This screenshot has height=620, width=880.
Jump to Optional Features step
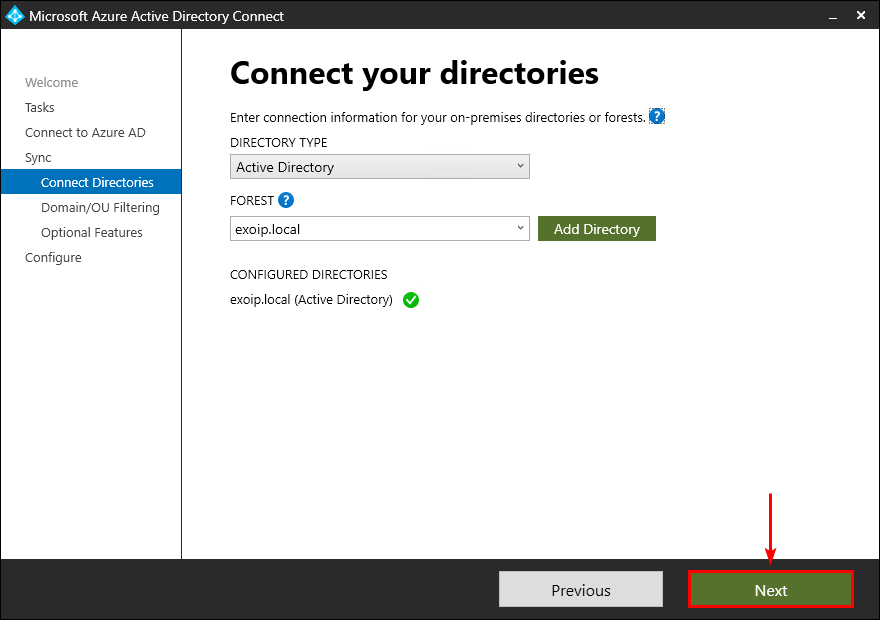[92, 233]
